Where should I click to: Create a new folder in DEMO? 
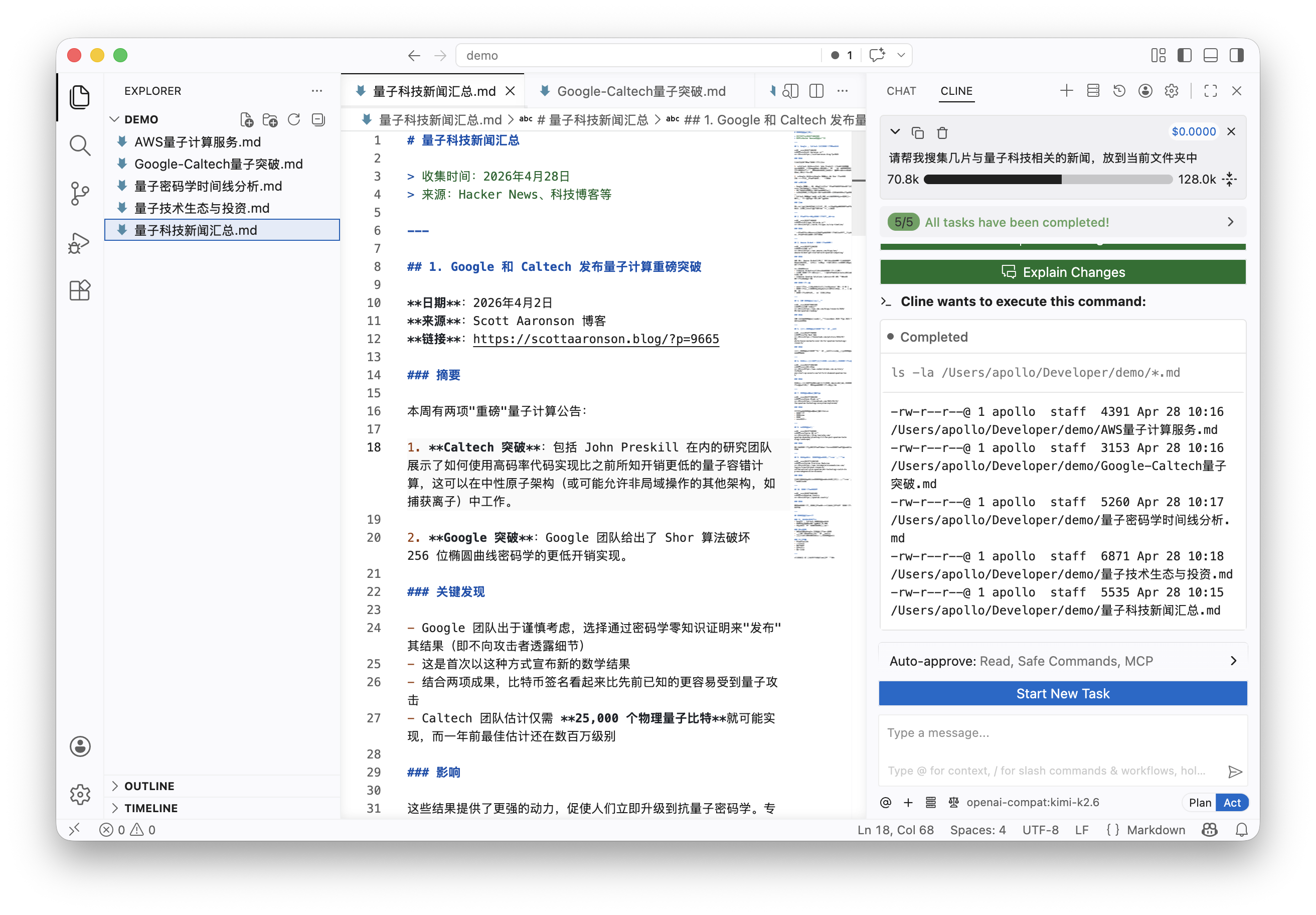(x=269, y=119)
